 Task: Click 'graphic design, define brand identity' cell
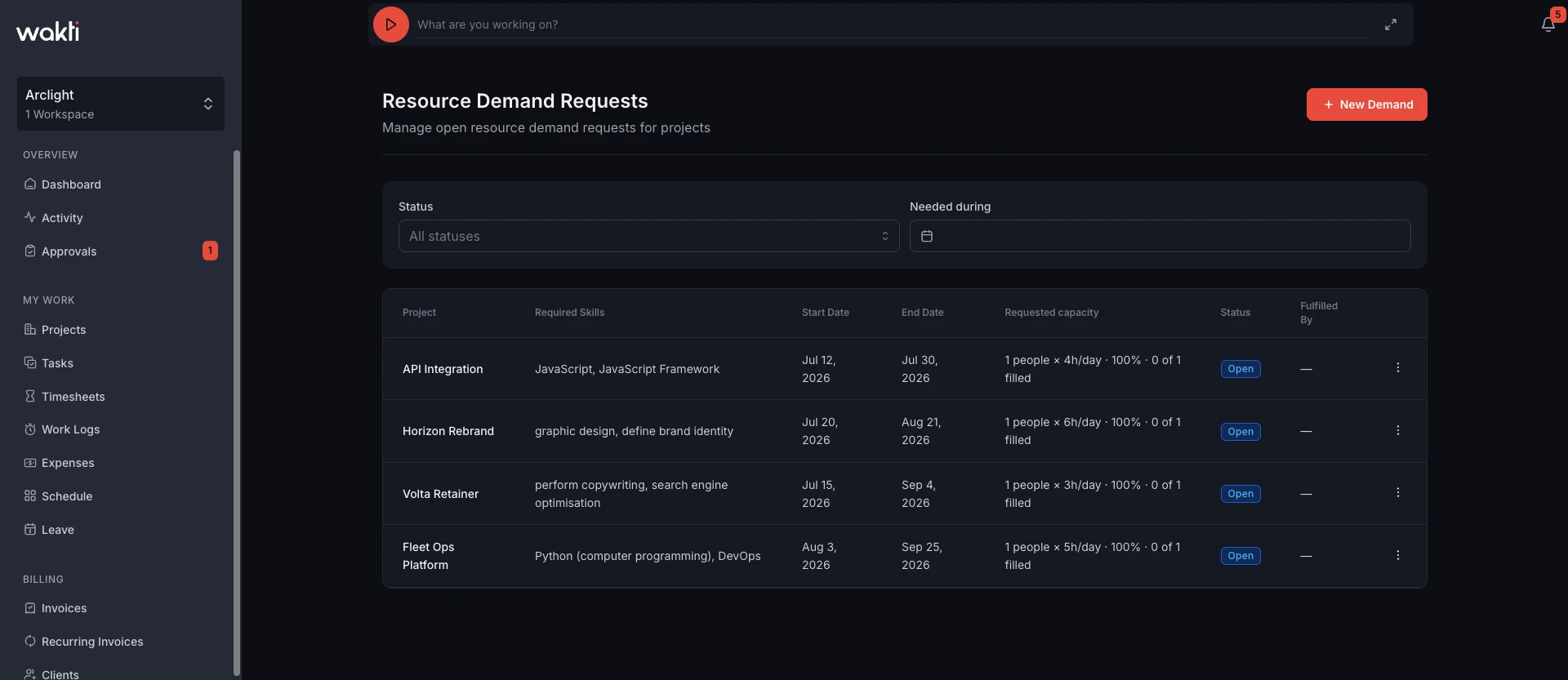(634, 431)
